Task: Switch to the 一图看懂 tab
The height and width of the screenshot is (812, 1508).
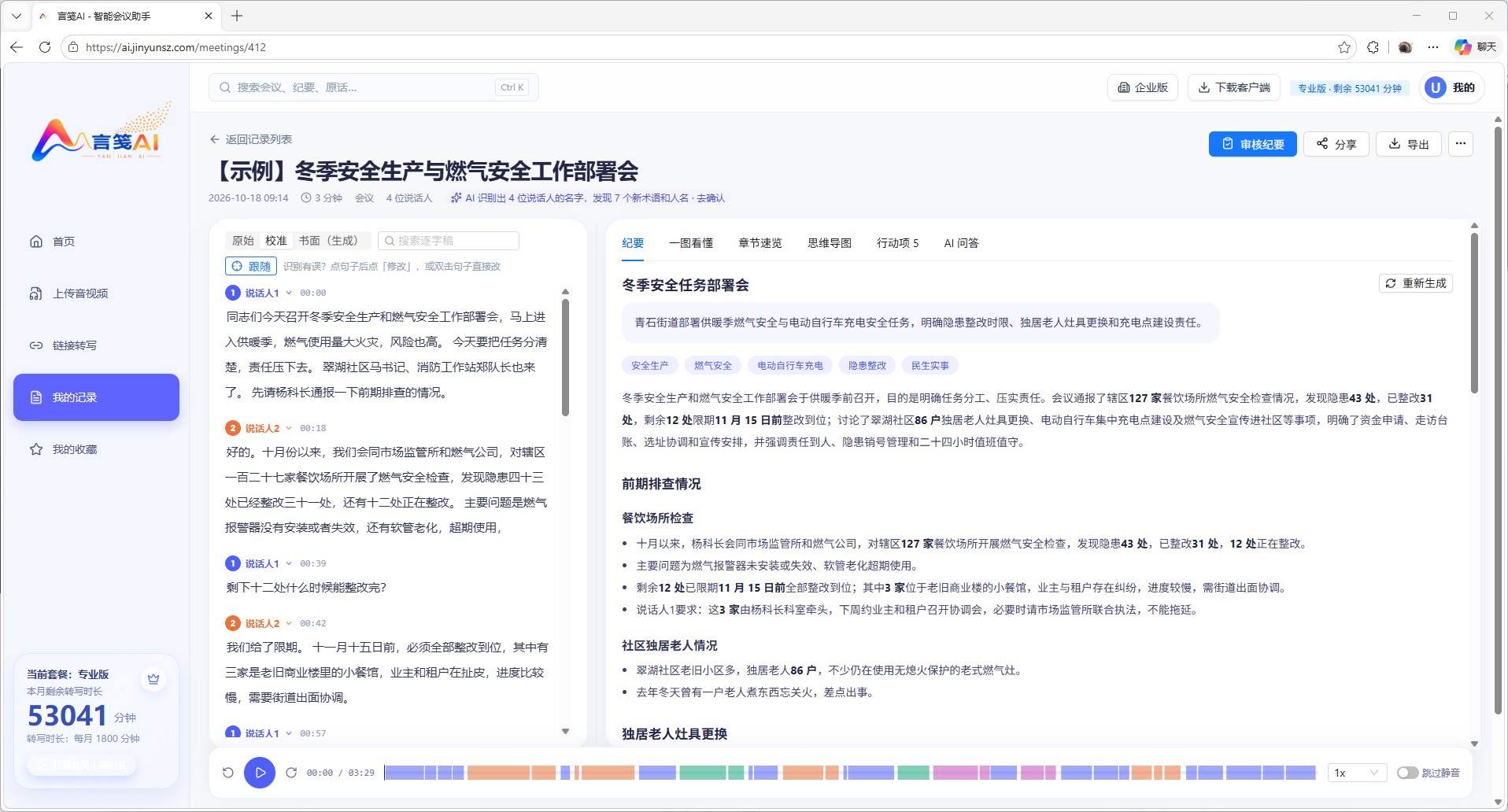Action: [x=691, y=243]
